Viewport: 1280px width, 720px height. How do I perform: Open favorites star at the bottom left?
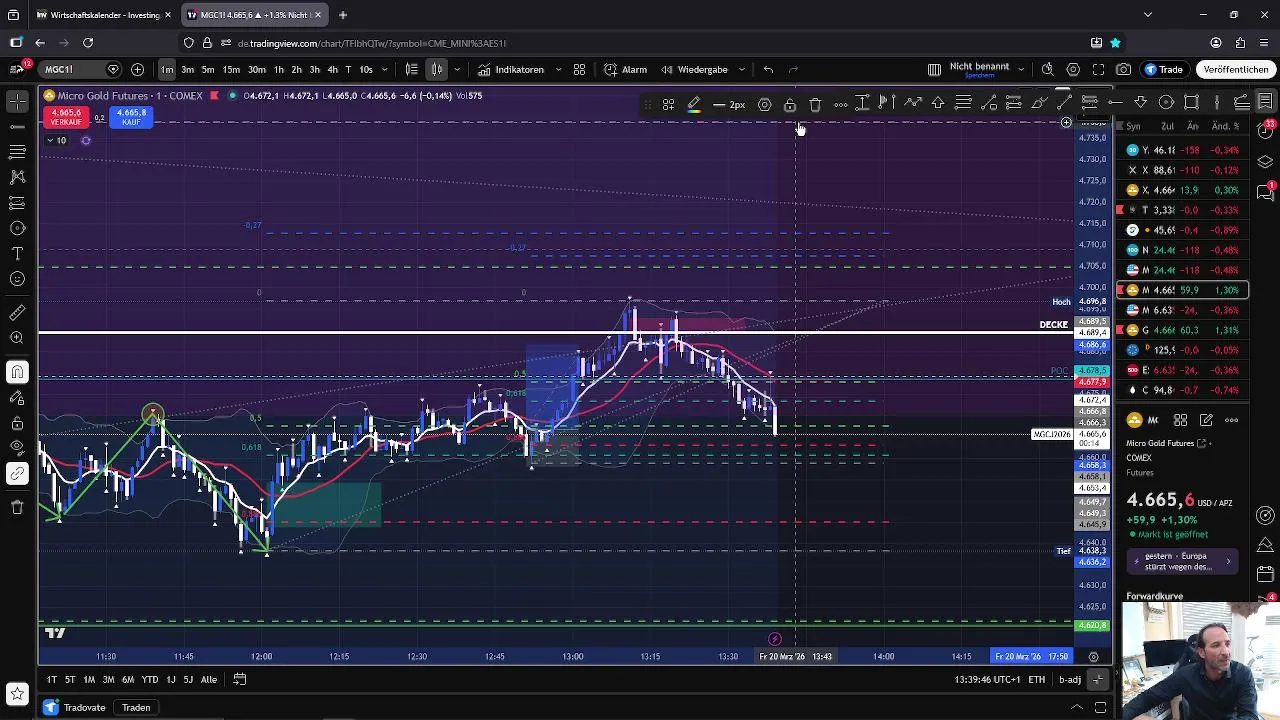[17, 692]
